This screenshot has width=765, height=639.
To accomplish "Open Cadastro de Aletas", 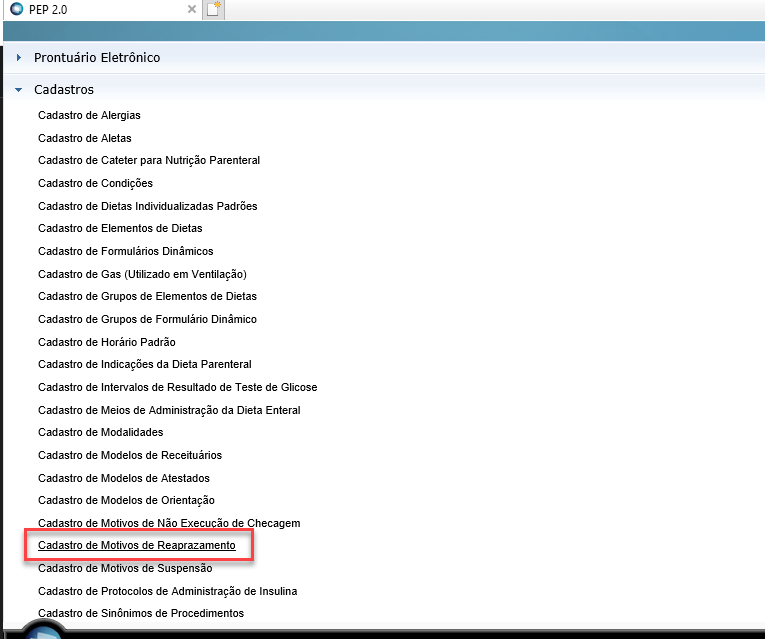I will (x=85, y=138).
